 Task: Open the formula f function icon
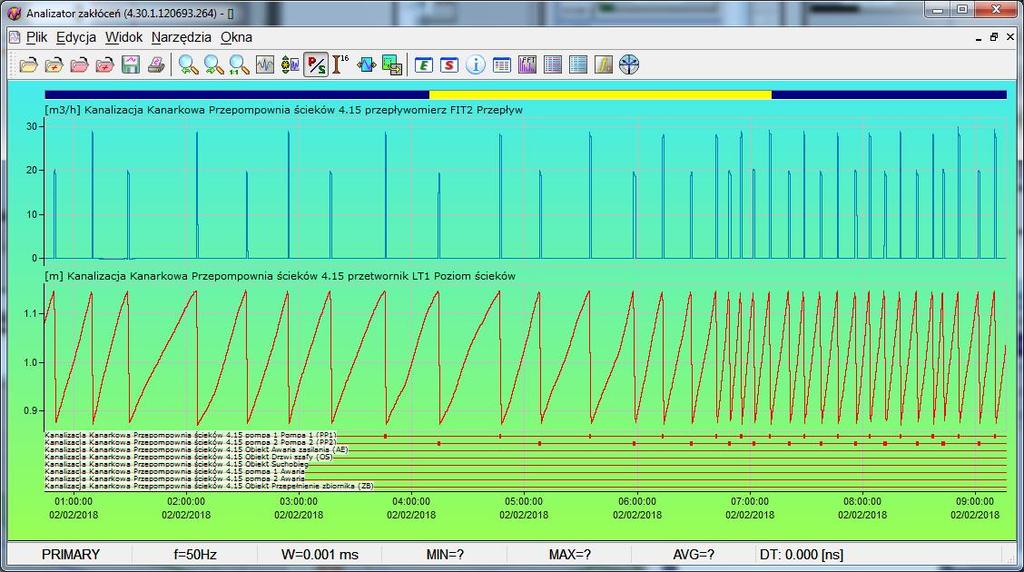pyautogui.click(x=603, y=65)
